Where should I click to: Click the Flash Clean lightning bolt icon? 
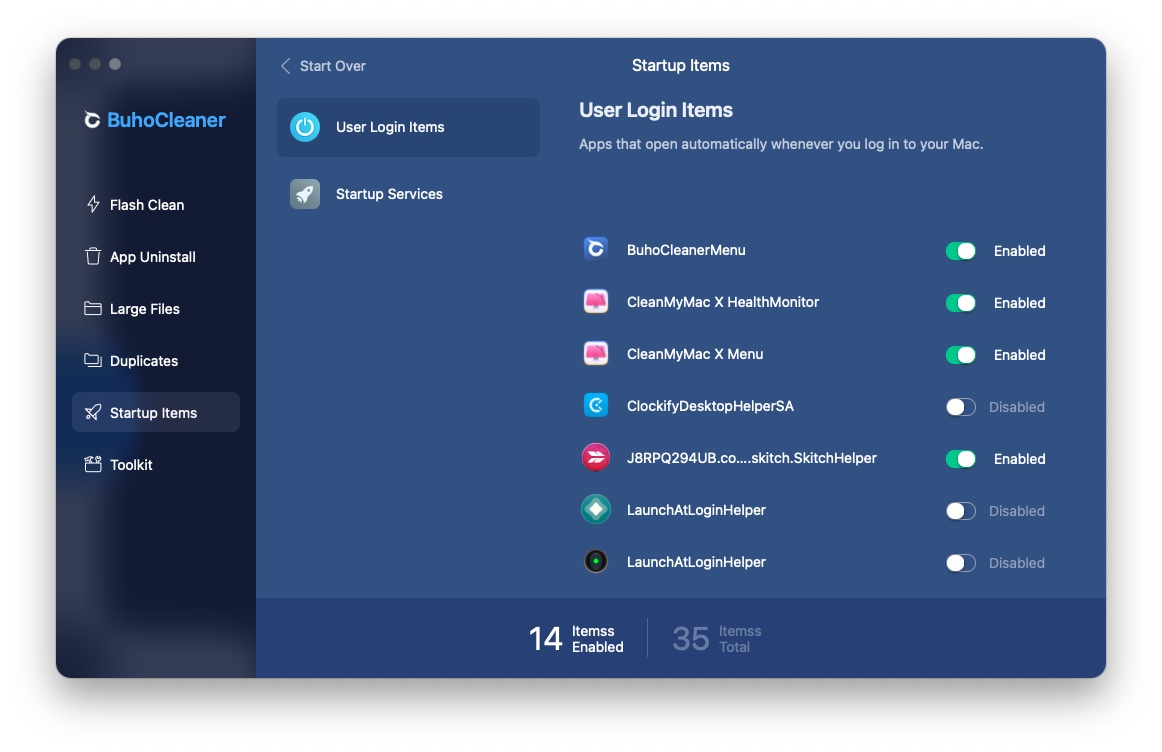(x=93, y=204)
